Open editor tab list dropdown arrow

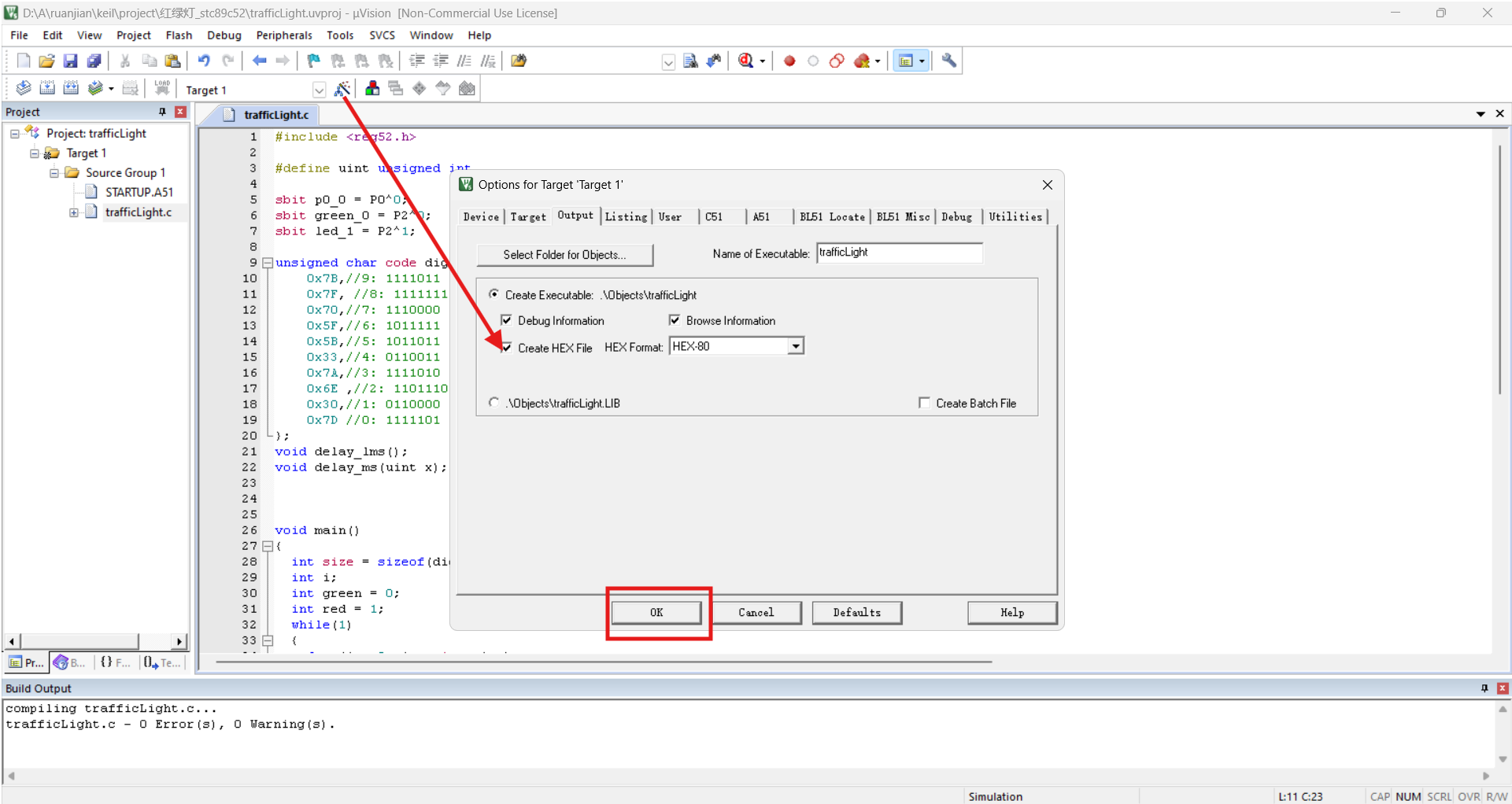tap(1481, 114)
